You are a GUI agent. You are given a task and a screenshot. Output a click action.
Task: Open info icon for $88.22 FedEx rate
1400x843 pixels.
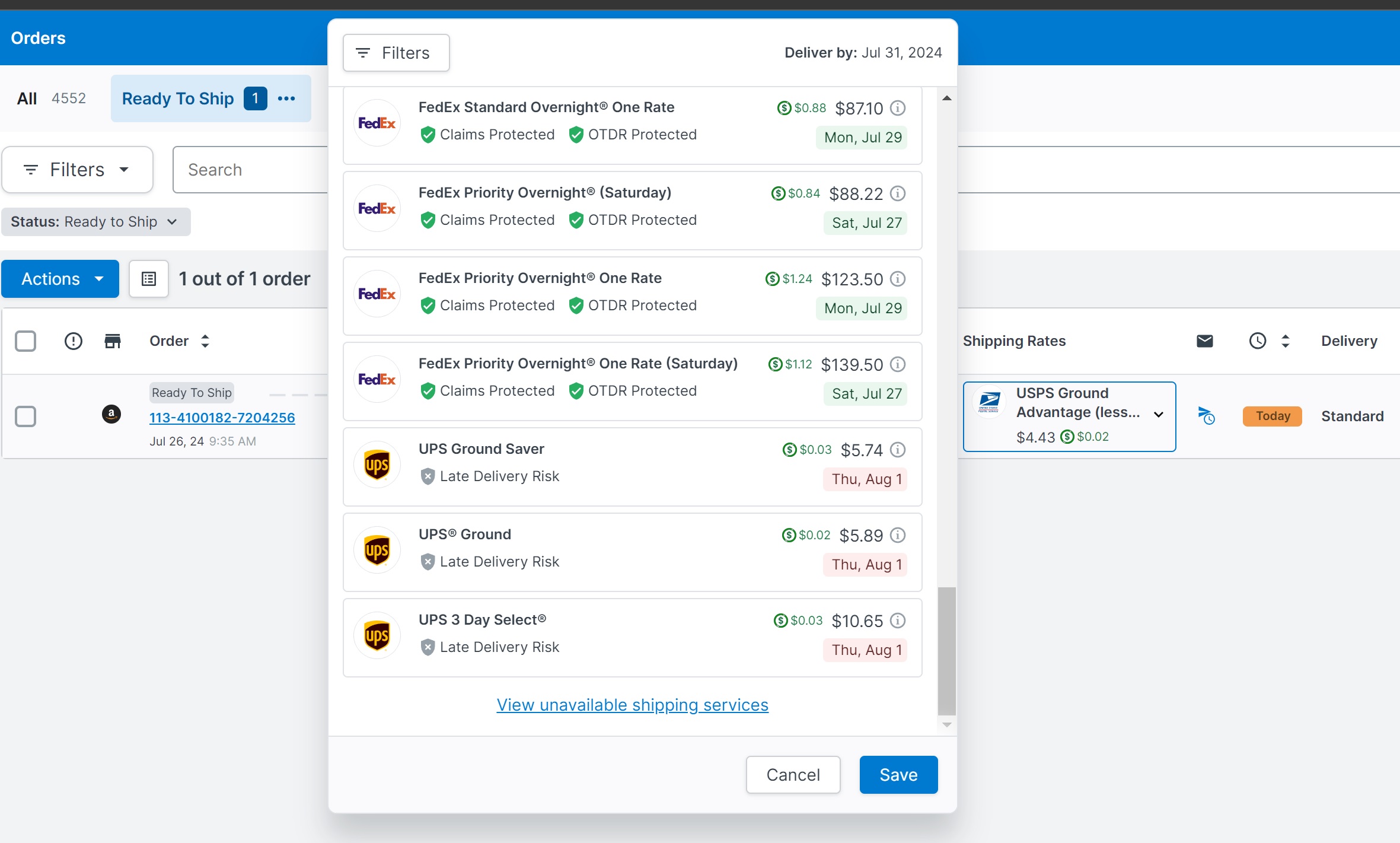coord(898,193)
